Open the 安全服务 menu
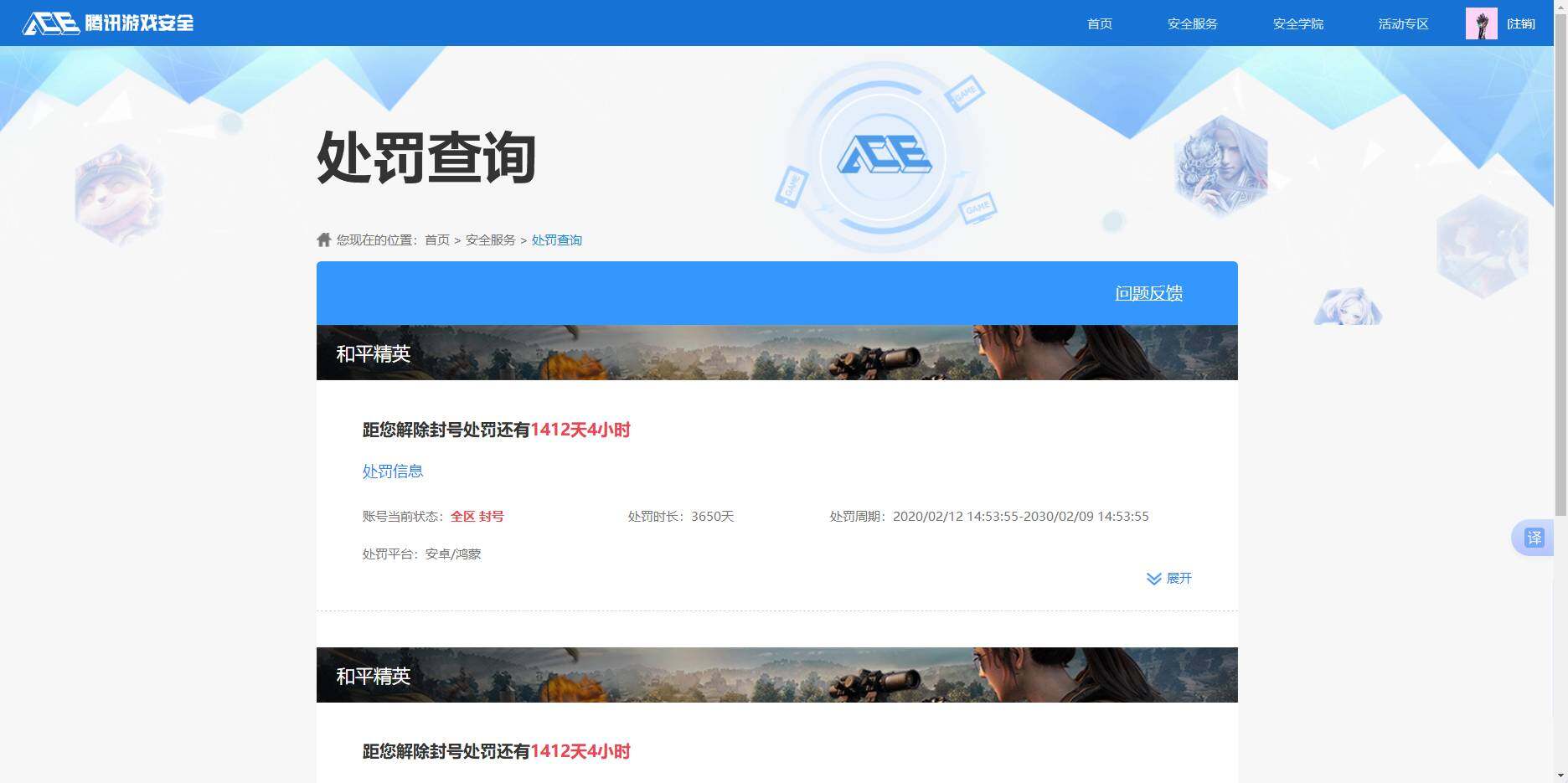 (1192, 23)
